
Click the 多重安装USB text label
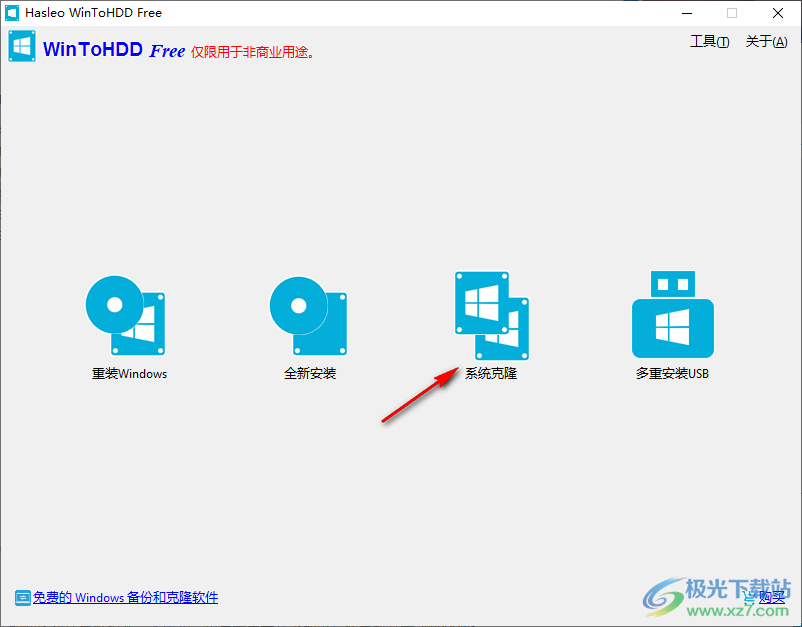(673, 373)
